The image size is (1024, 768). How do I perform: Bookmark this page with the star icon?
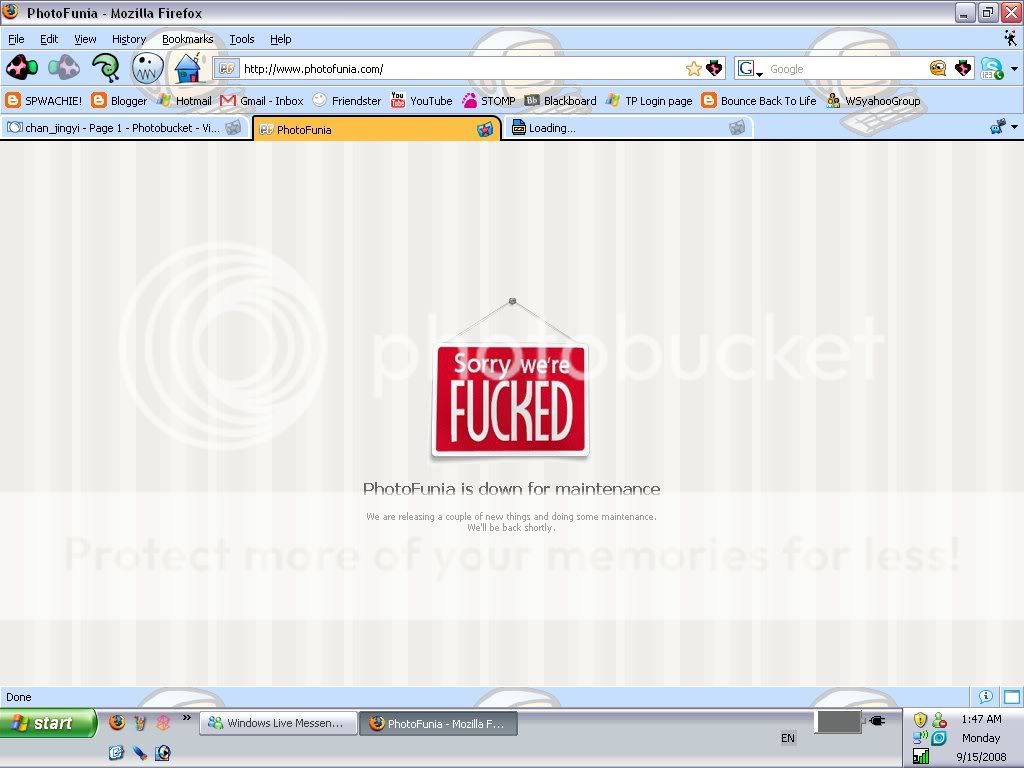point(694,69)
